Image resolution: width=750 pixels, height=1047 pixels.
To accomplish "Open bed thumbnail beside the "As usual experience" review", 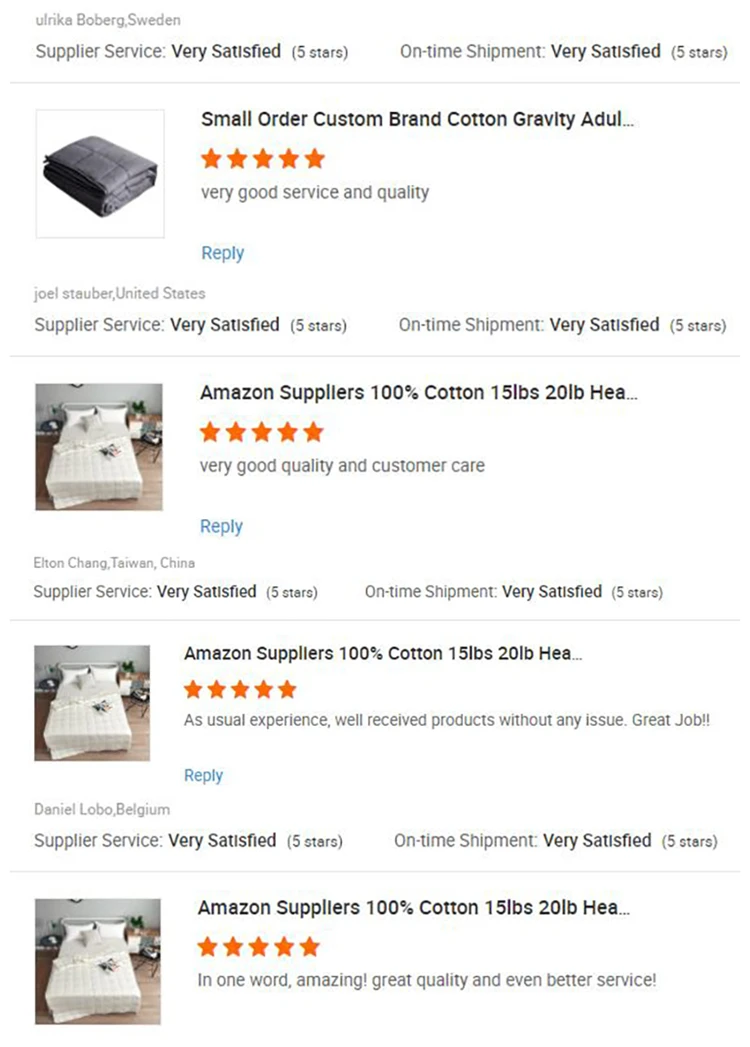I will point(92,703).
